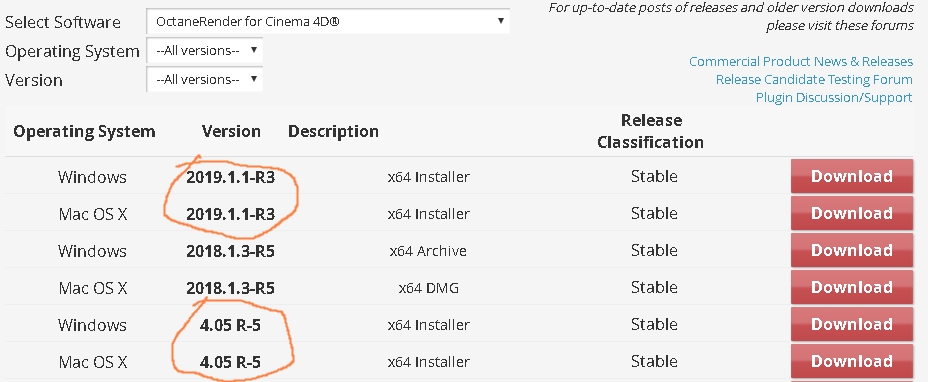Visit the Release Candidate Testing Forum
Screen dimensions: 928x382
(x=814, y=79)
